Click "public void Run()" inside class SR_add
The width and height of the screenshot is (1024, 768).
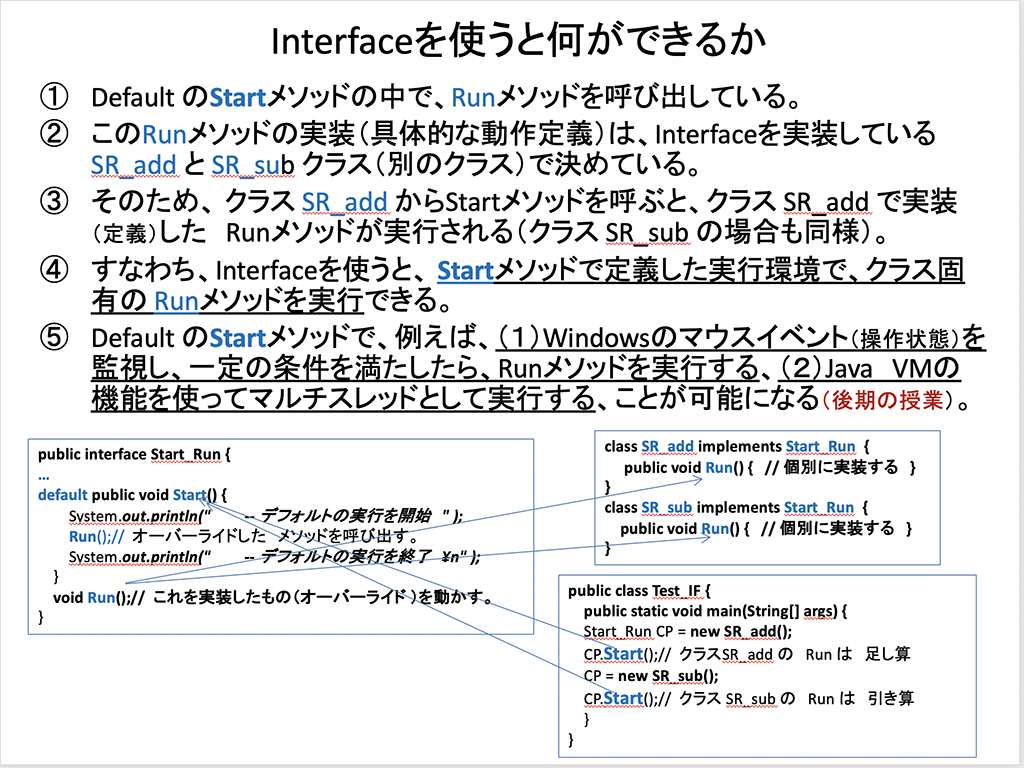pos(684,468)
